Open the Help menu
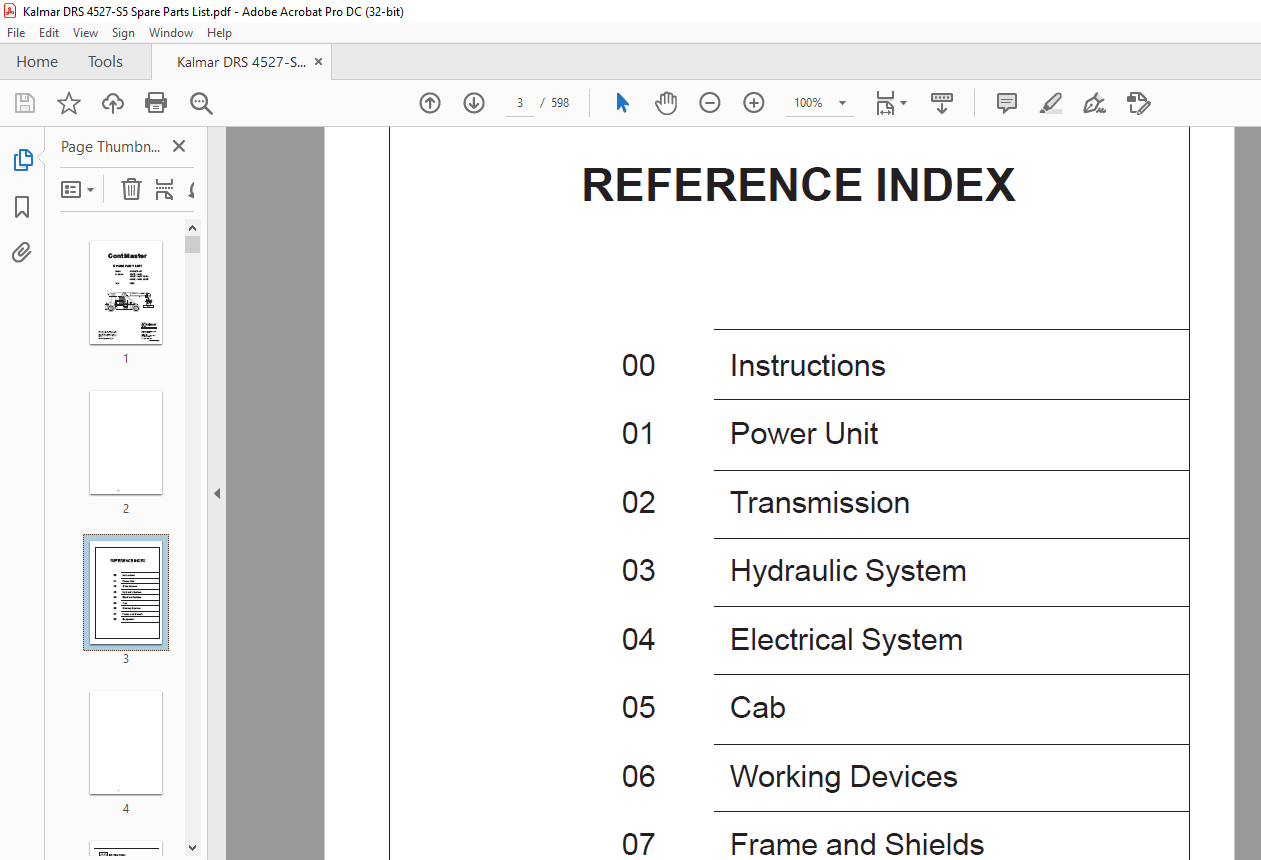This screenshot has width=1261, height=860. click(219, 33)
